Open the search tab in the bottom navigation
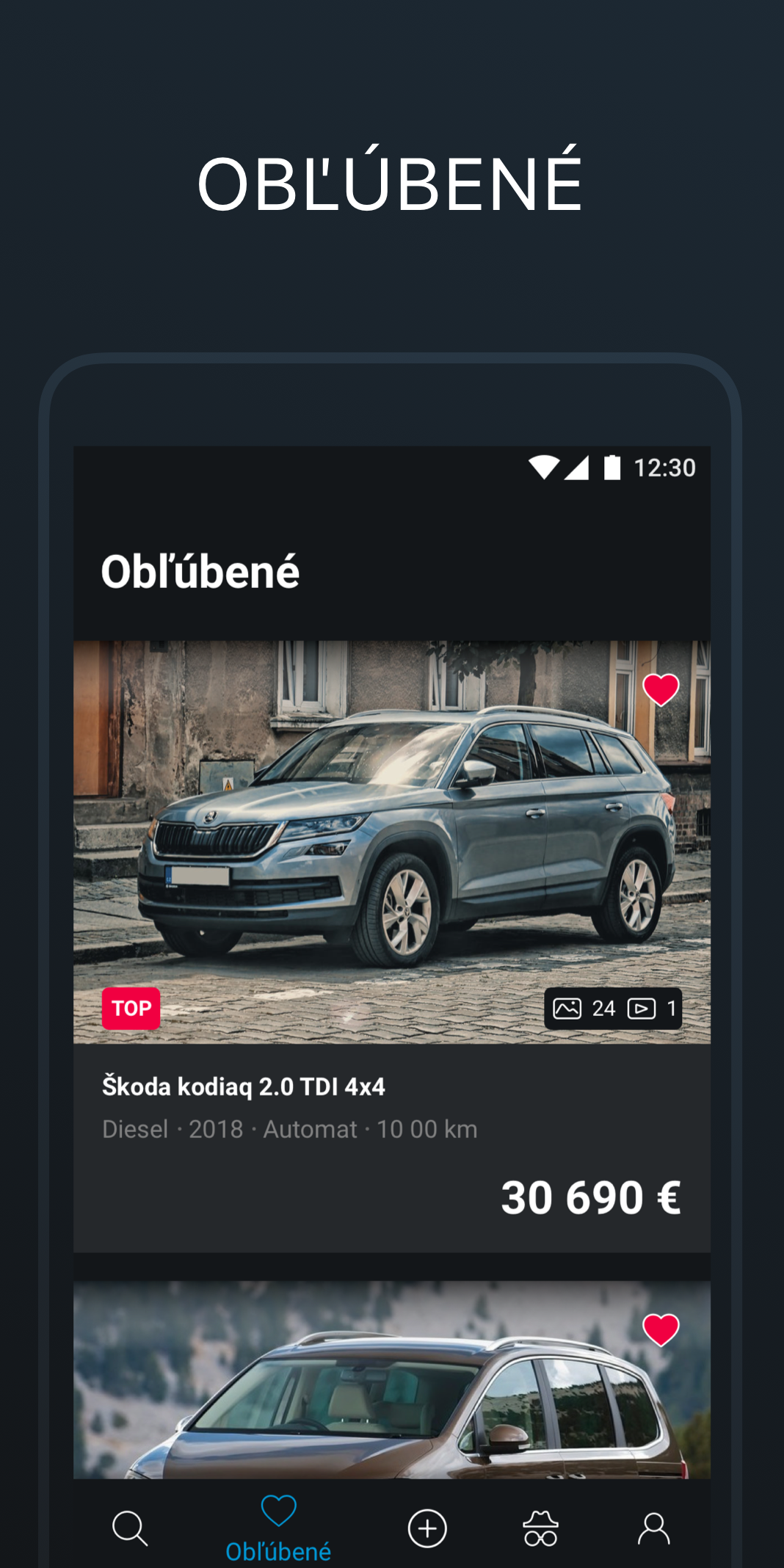This screenshot has height=1568, width=784. (130, 1529)
